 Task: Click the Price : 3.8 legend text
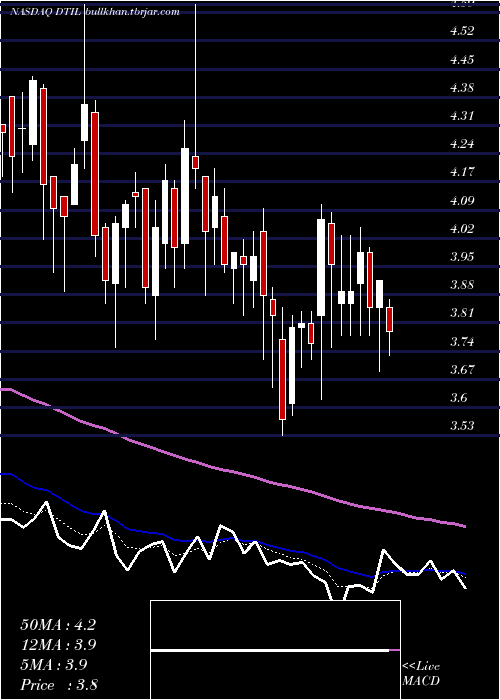click(x=58, y=685)
